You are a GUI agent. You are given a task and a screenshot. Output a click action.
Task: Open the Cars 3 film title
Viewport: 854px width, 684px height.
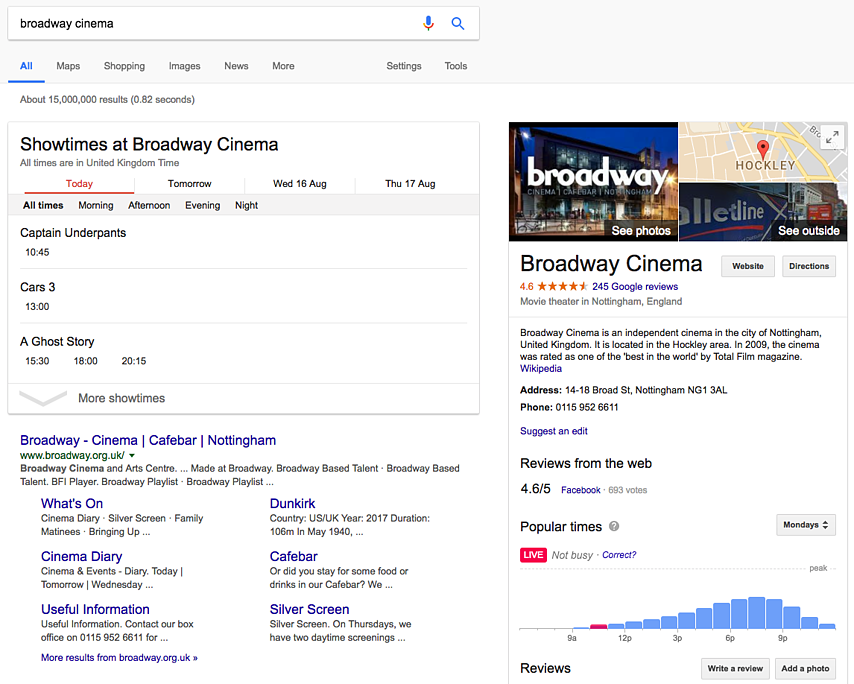pyautogui.click(x=38, y=287)
